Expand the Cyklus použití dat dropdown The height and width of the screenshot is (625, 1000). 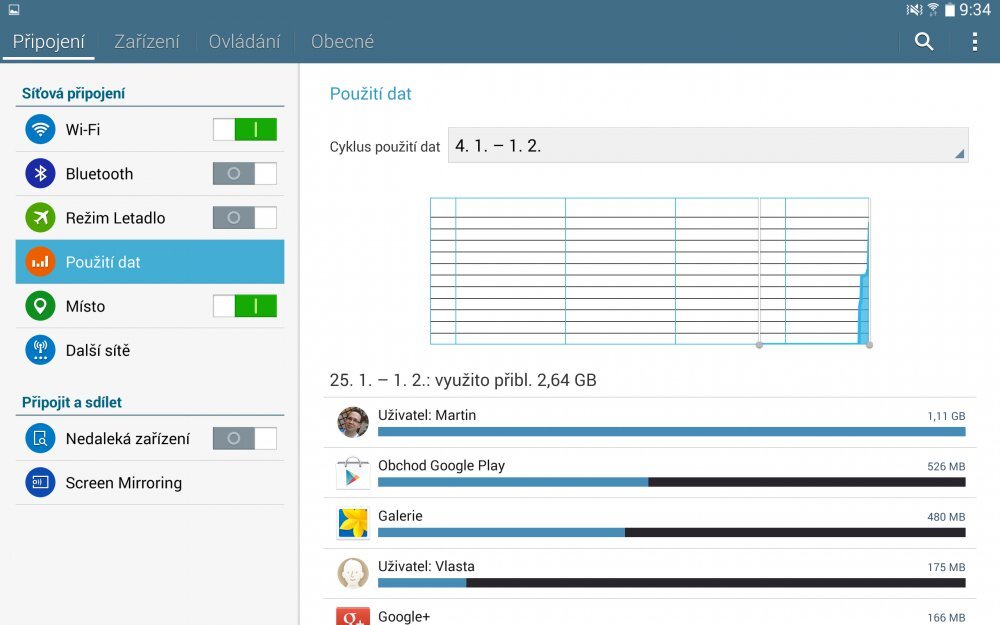coord(707,145)
